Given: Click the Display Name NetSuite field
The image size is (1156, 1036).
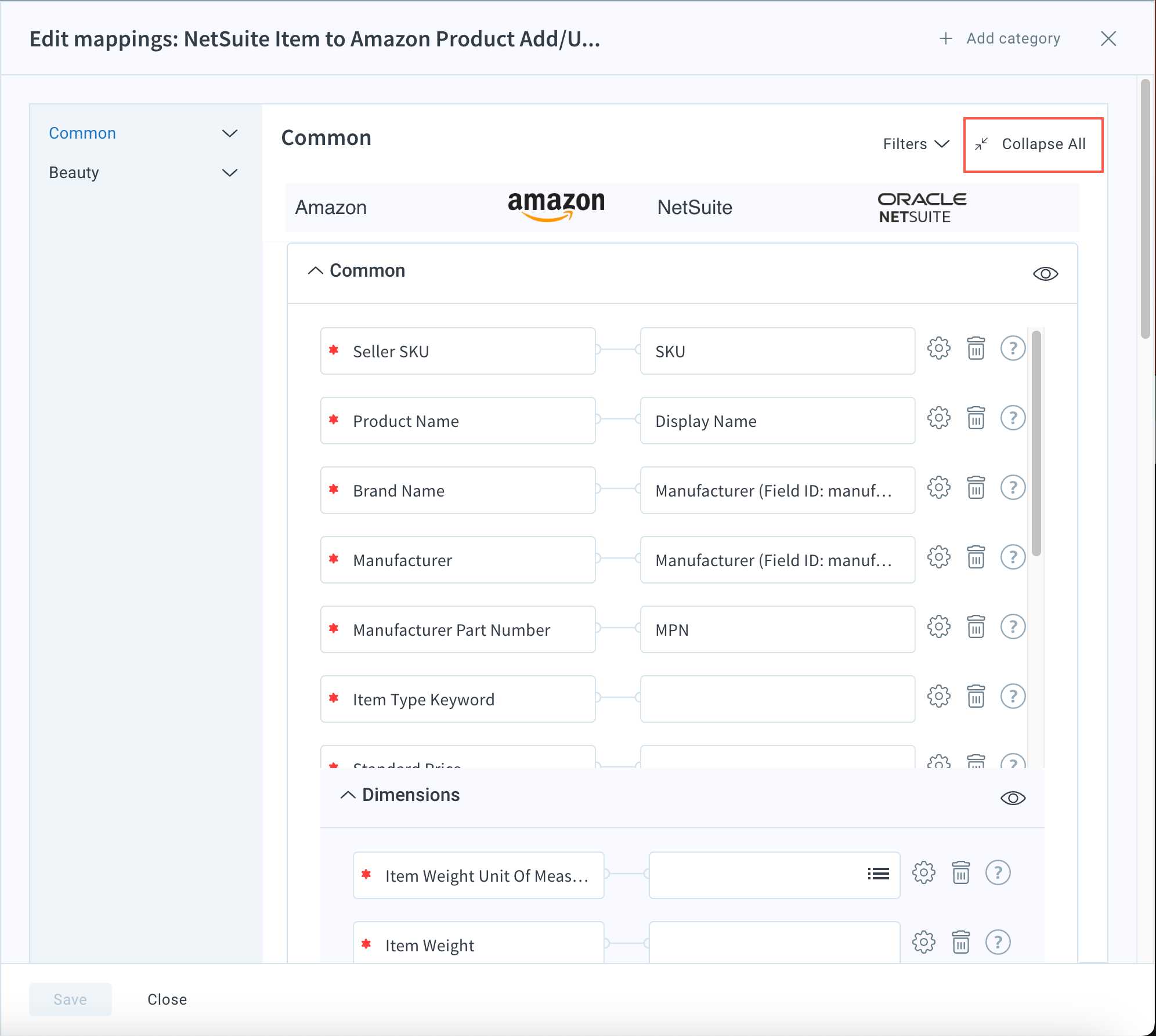Looking at the screenshot, I should pos(777,421).
